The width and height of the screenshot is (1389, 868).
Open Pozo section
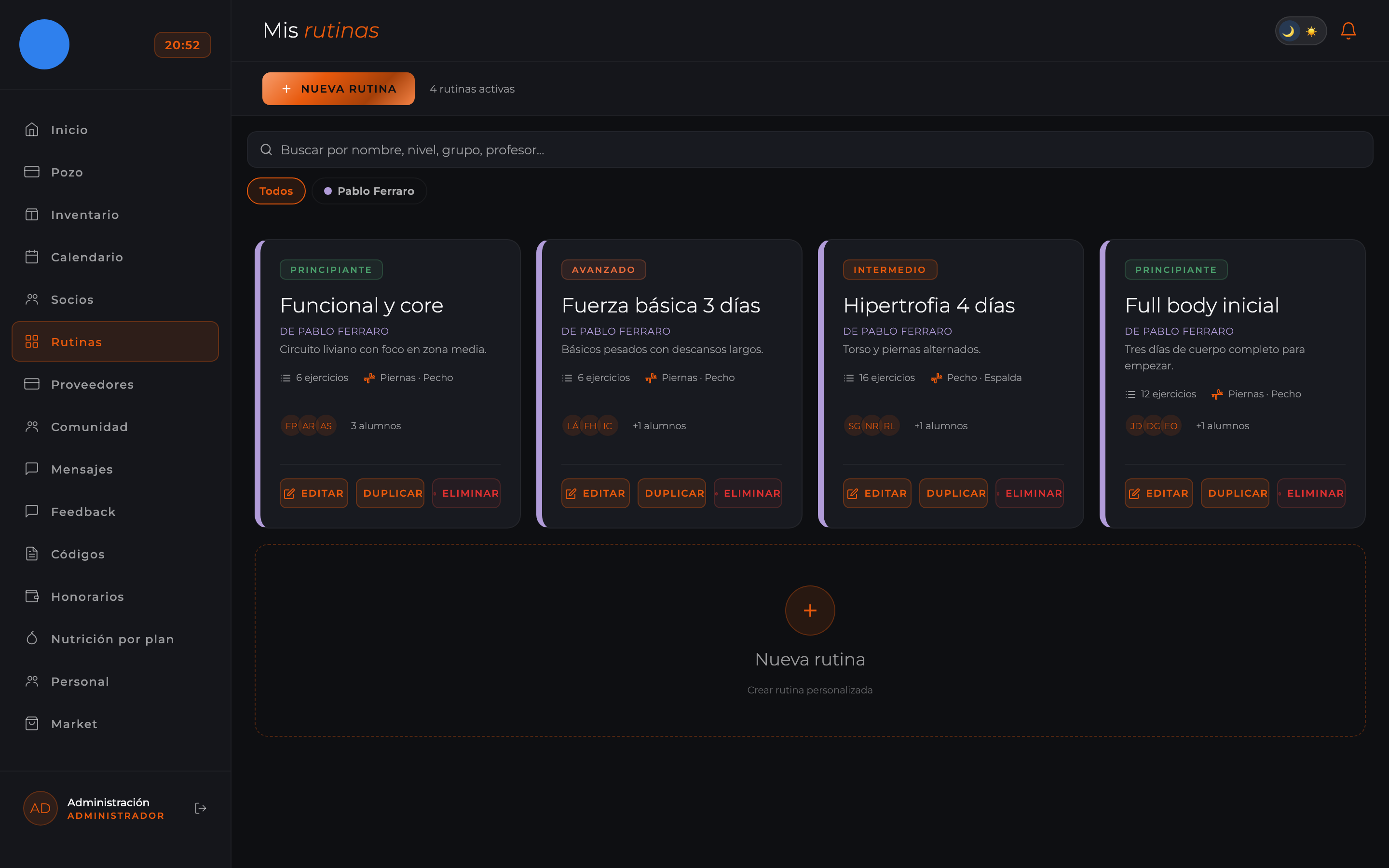click(115, 172)
